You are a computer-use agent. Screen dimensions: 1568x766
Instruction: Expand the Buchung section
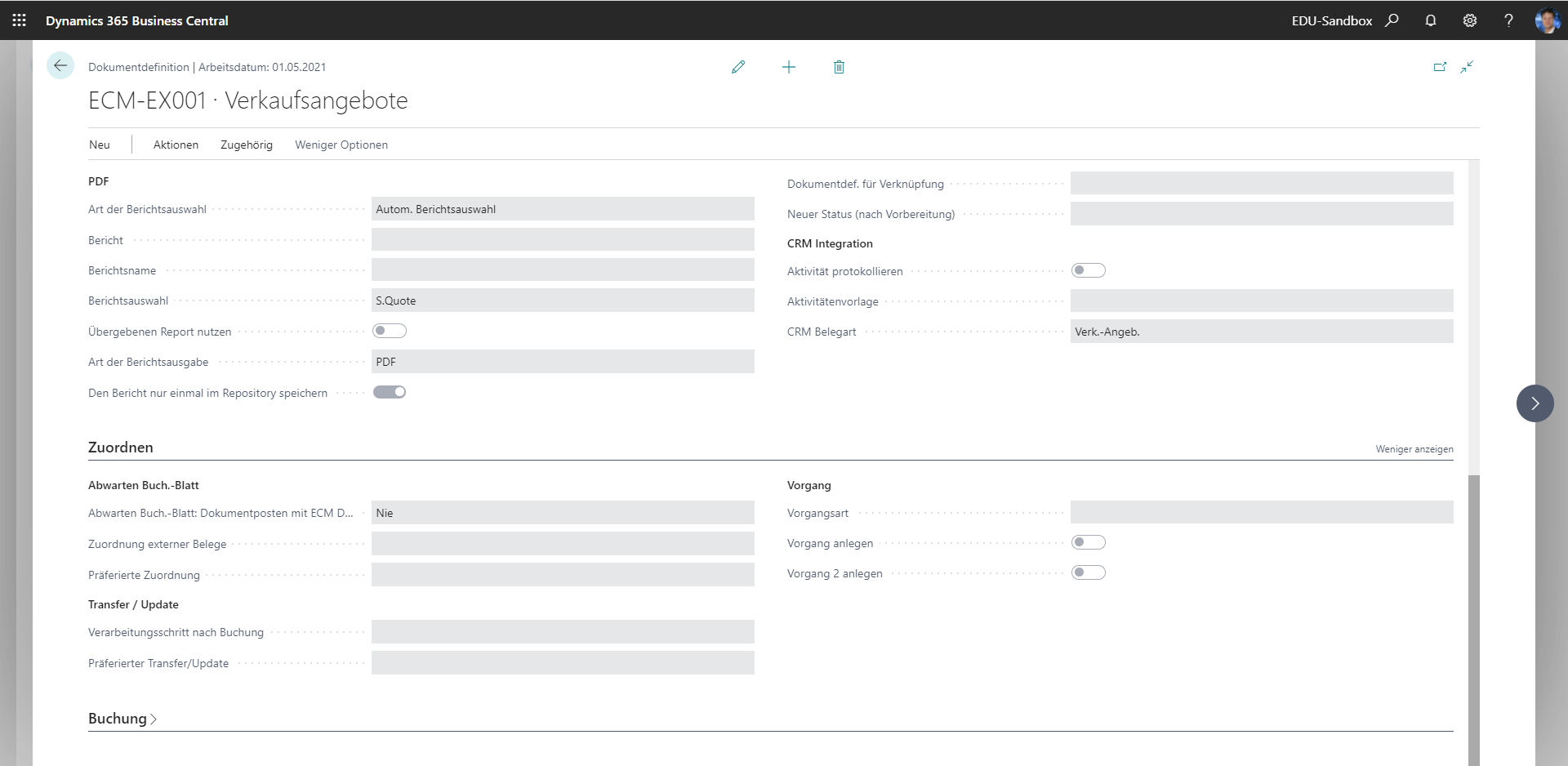click(x=122, y=719)
